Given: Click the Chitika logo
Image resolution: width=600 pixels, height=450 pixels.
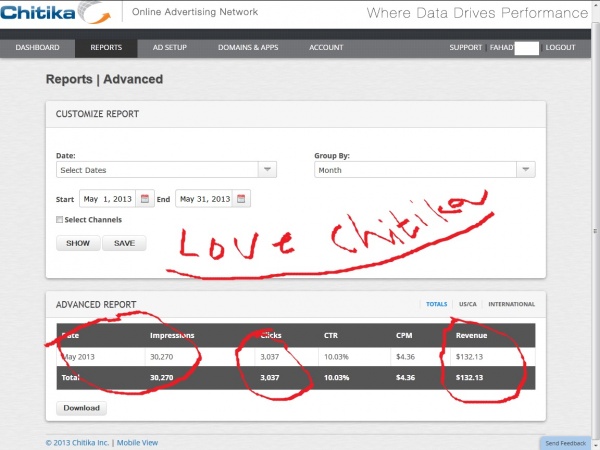Looking at the screenshot, I should point(56,13).
